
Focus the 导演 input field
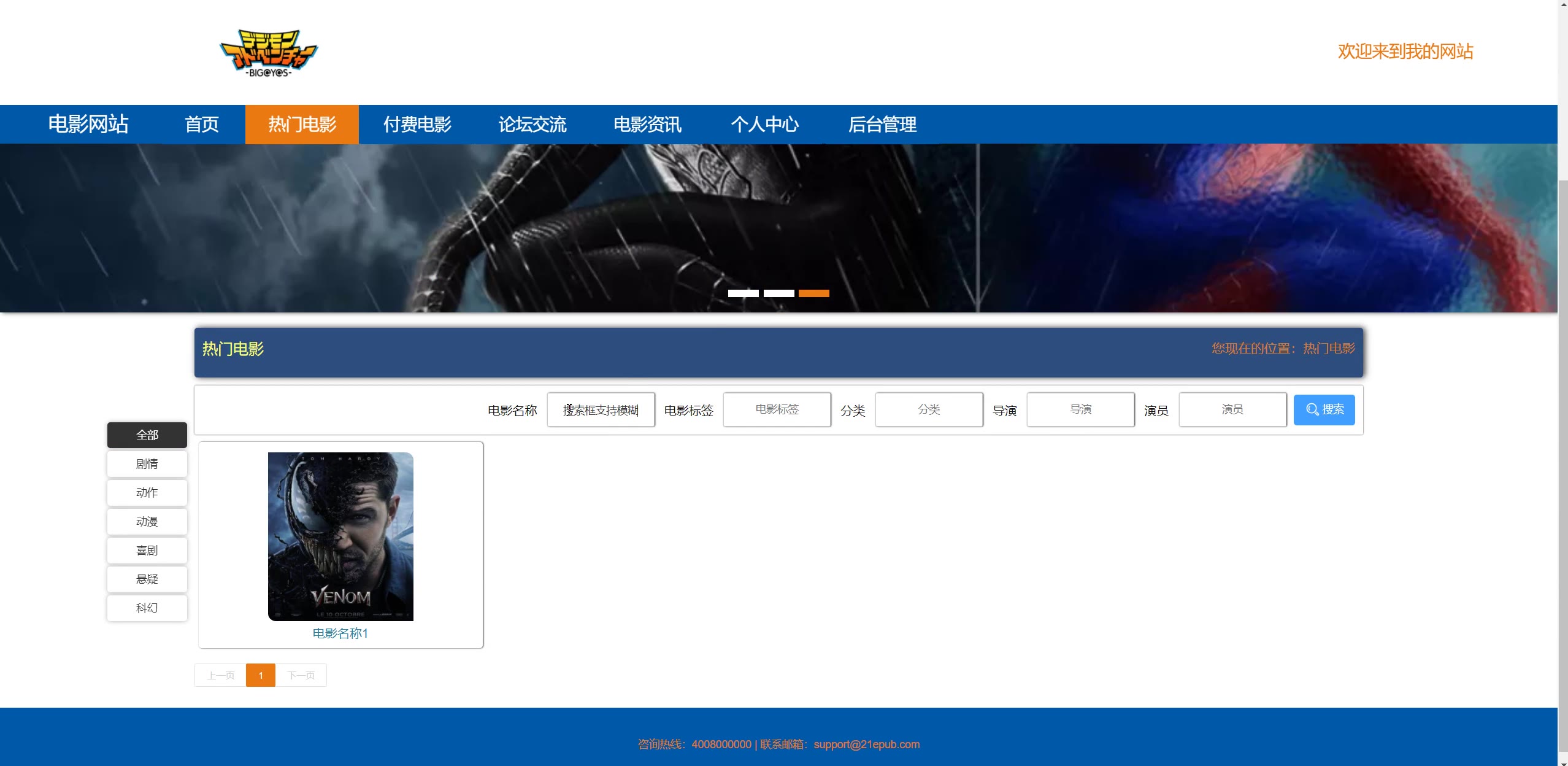(x=1080, y=409)
